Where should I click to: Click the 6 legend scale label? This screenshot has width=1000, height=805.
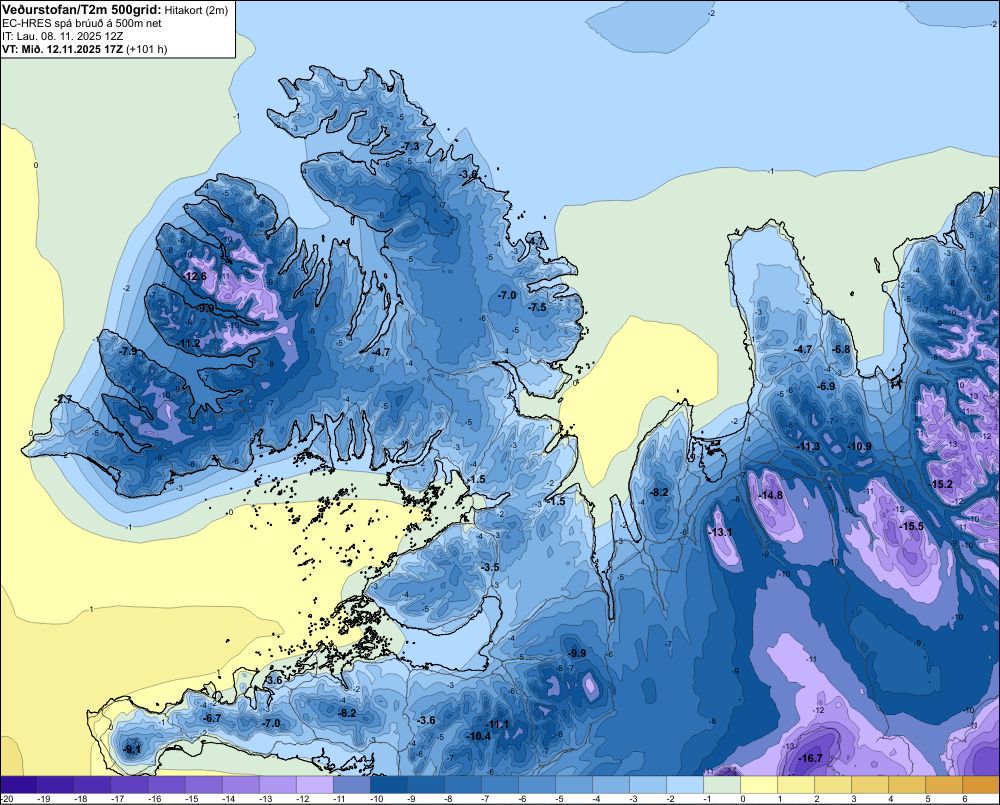coord(964,799)
